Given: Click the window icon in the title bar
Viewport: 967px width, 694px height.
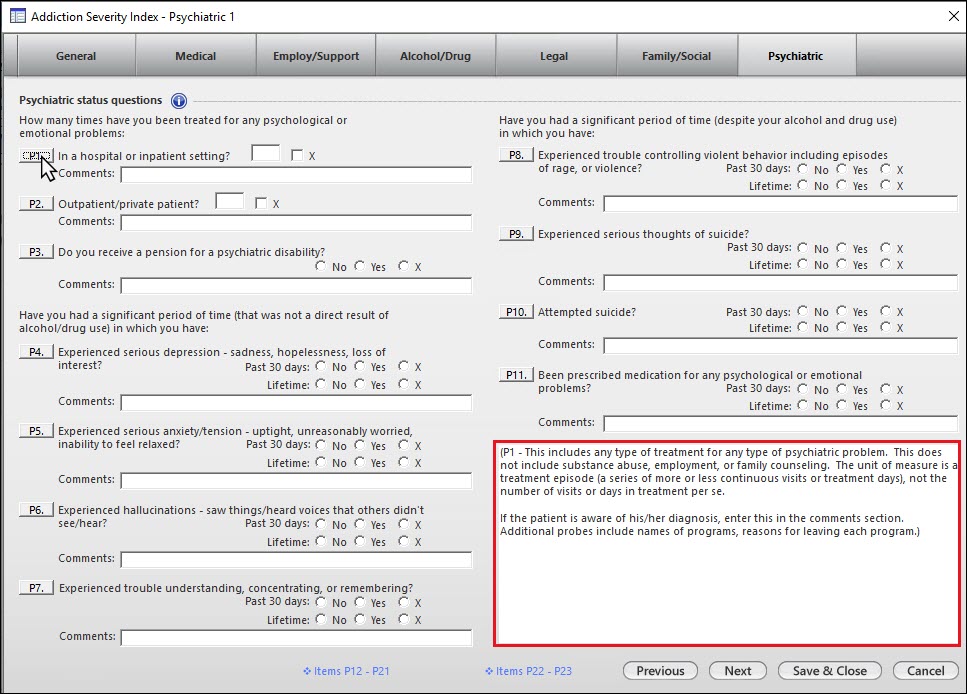Looking at the screenshot, I should tap(17, 17).
